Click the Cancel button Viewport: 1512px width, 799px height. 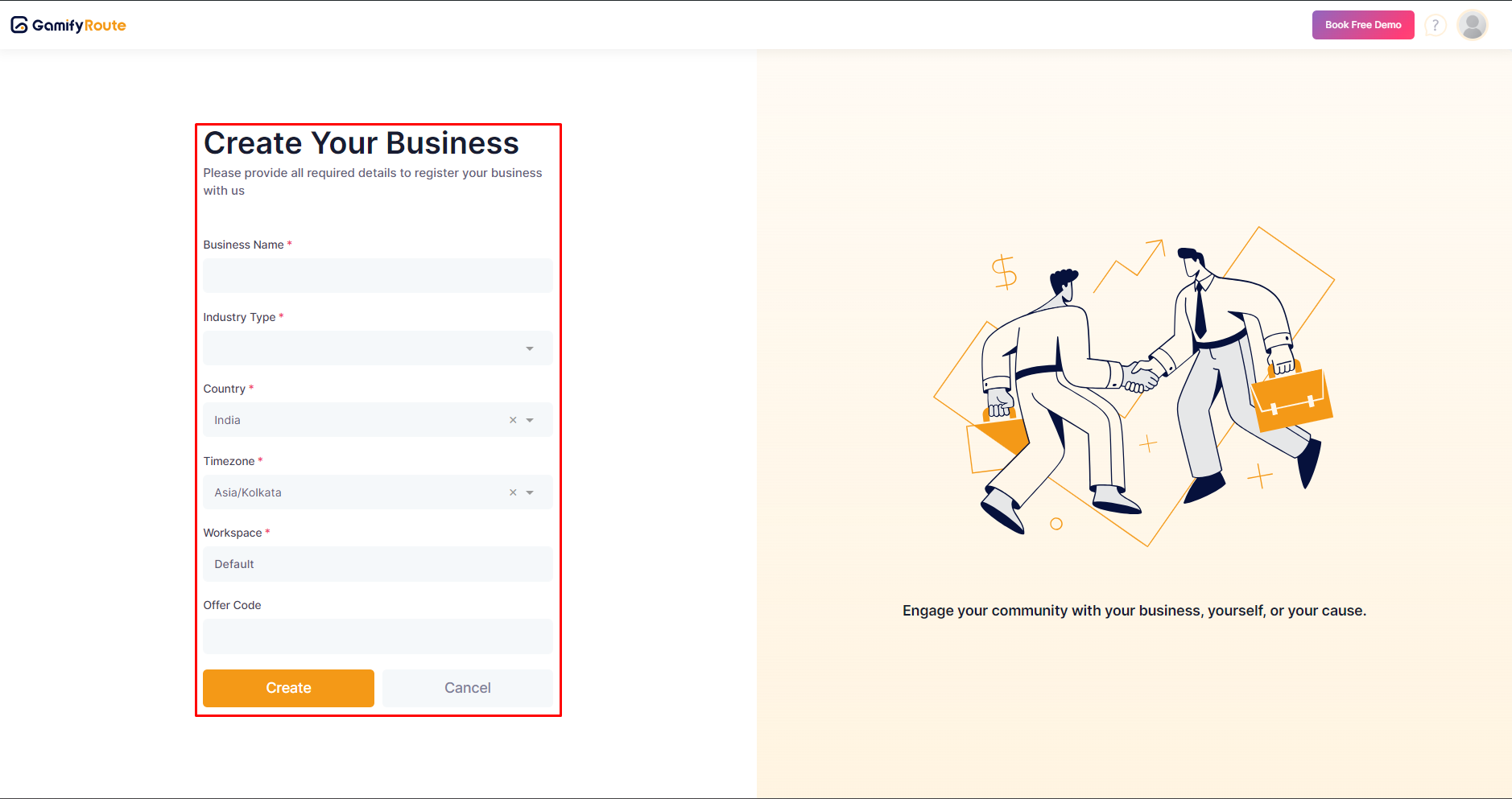(468, 688)
